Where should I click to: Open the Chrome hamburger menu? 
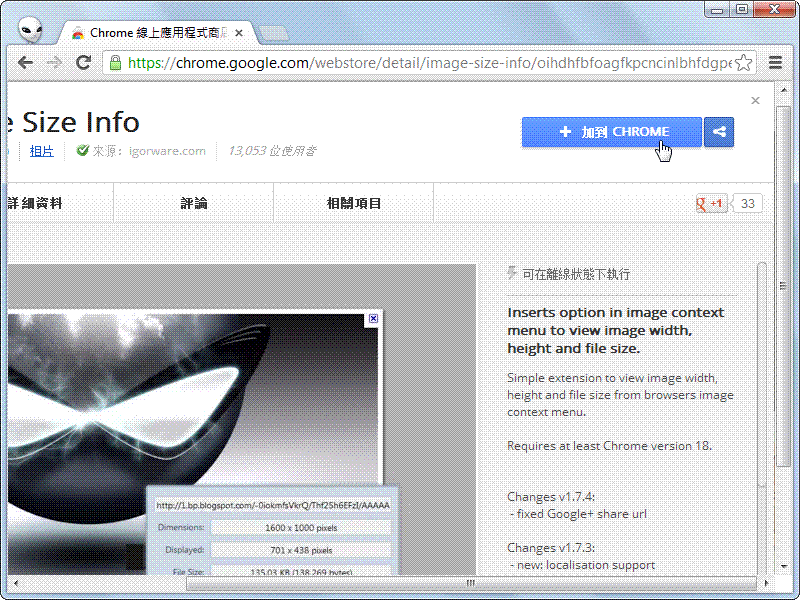tap(776, 63)
